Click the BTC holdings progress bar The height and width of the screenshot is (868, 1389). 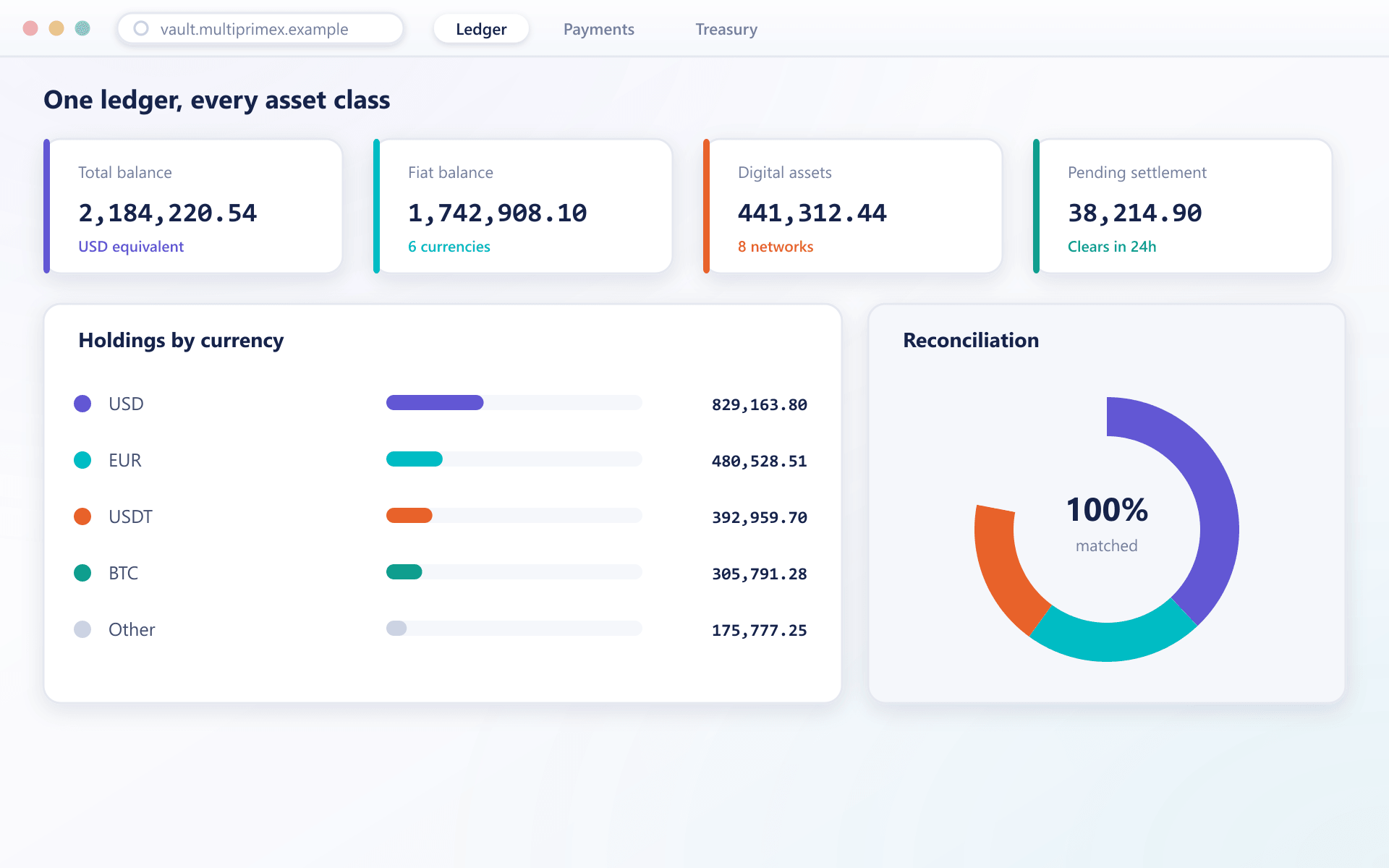(514, 572)
